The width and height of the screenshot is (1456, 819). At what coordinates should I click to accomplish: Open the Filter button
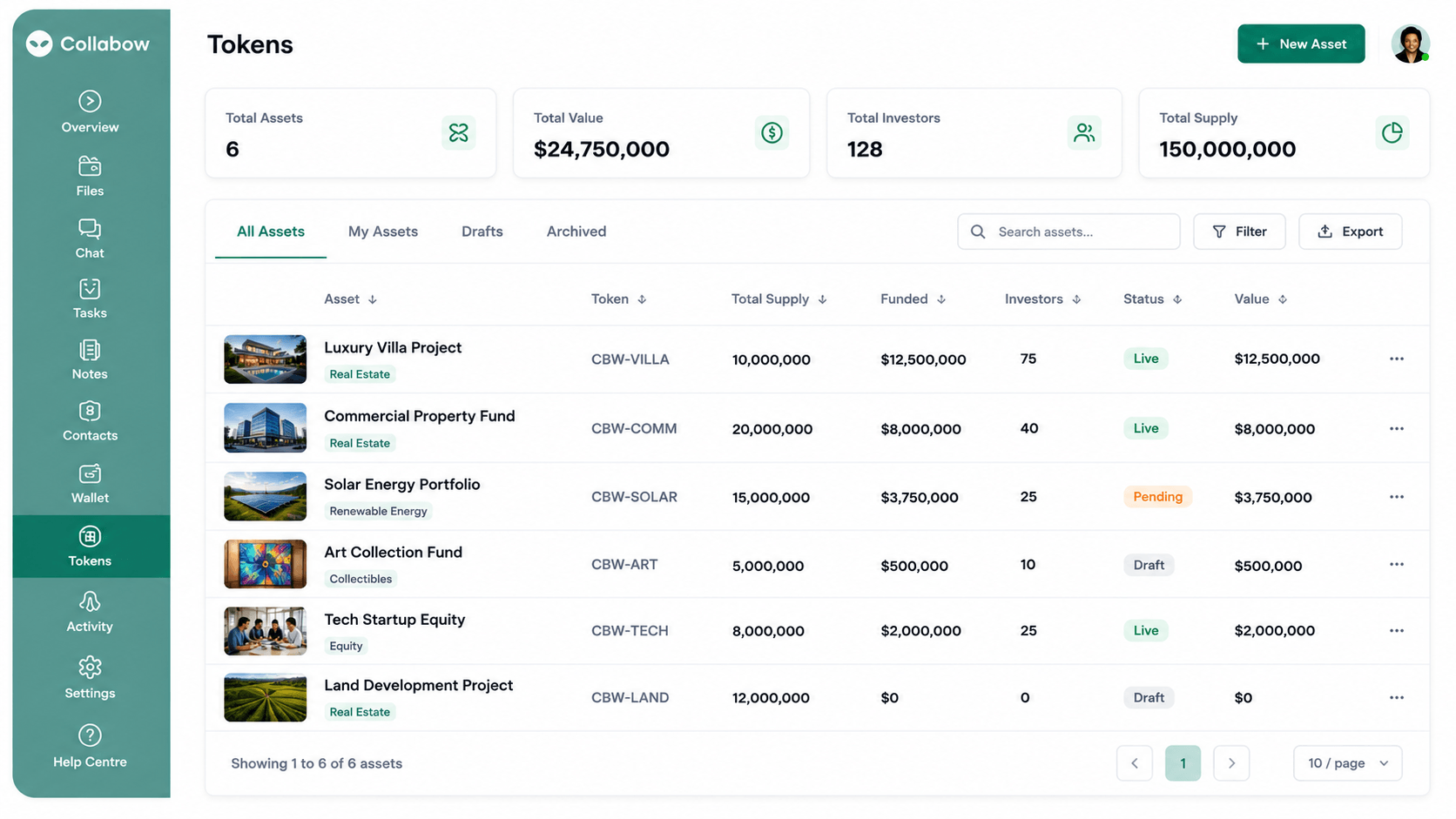tap(1239, 232)
